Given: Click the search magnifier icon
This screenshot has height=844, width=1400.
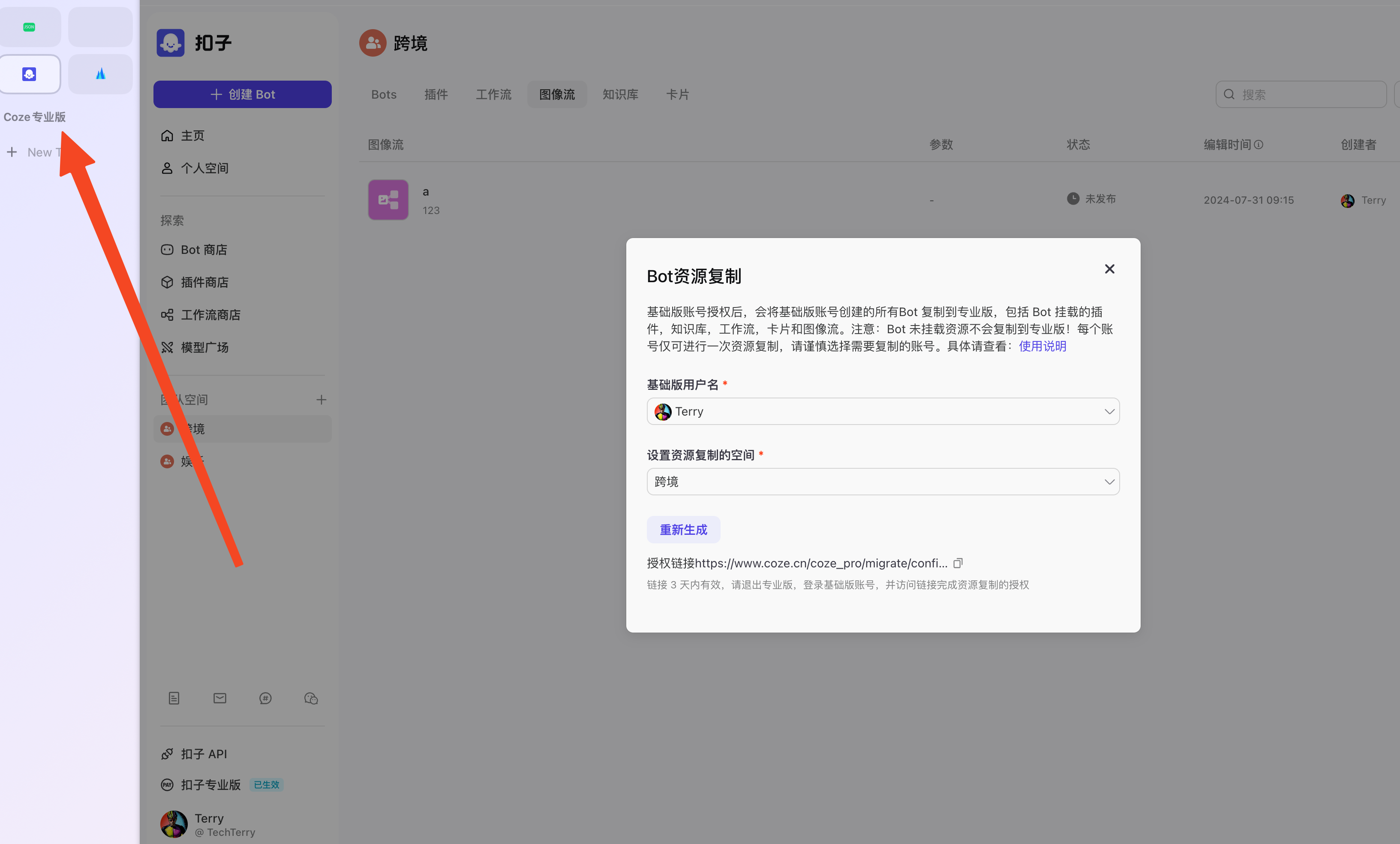Looking at the screenshot, I should coord(1229,94).
